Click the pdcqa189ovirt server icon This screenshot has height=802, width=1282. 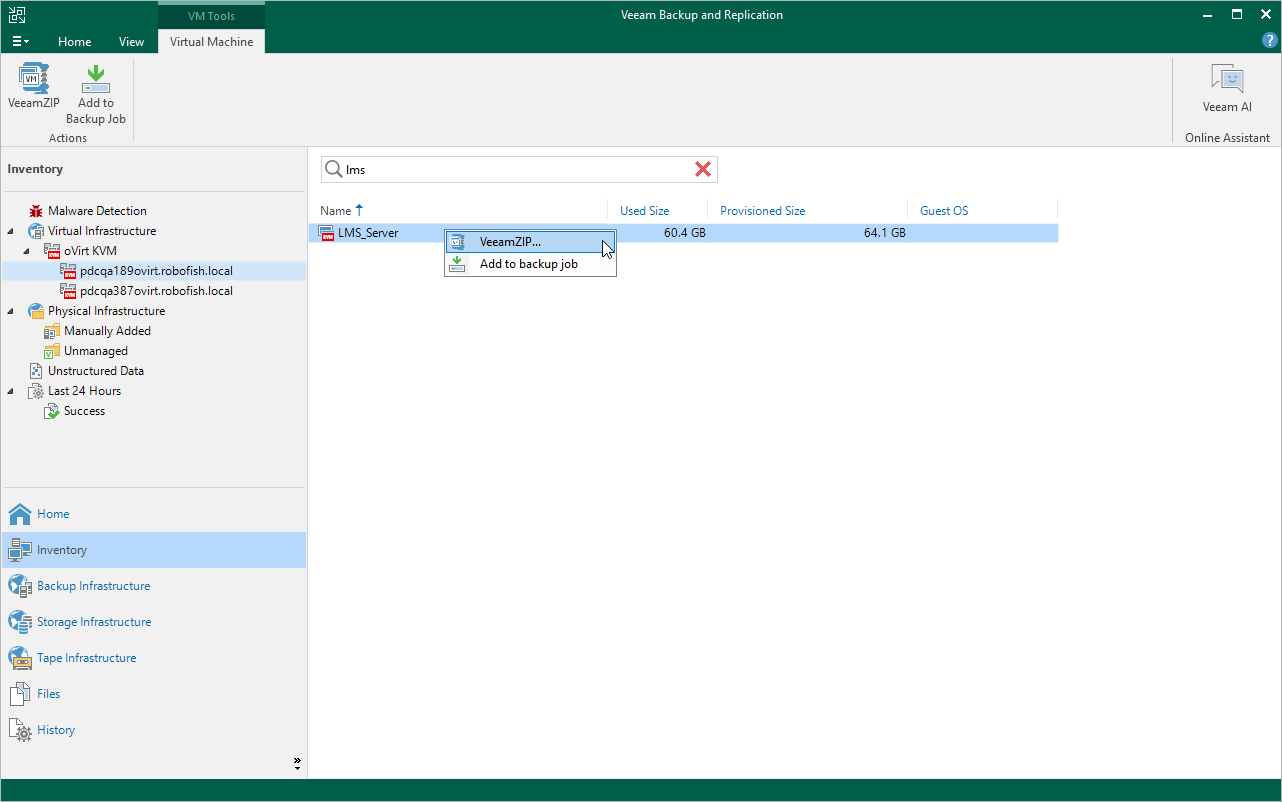[68, 271]
